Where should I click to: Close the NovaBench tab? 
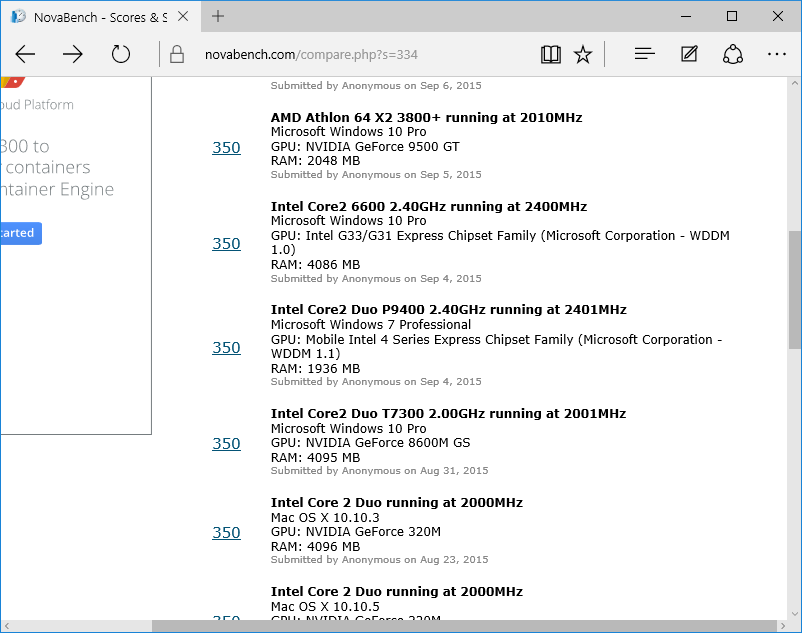click(x=183, y=16)
